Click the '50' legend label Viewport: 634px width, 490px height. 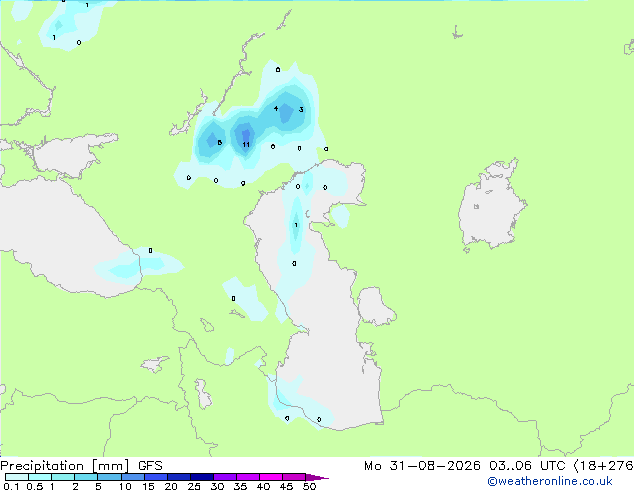pyautogui.click(x=309, y=486)
